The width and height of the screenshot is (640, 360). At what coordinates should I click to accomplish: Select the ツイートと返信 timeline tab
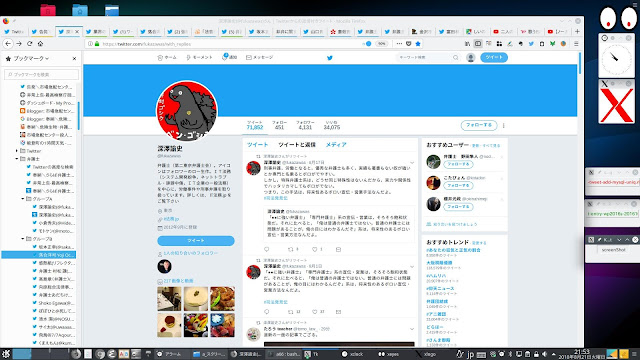coord(297,144)
